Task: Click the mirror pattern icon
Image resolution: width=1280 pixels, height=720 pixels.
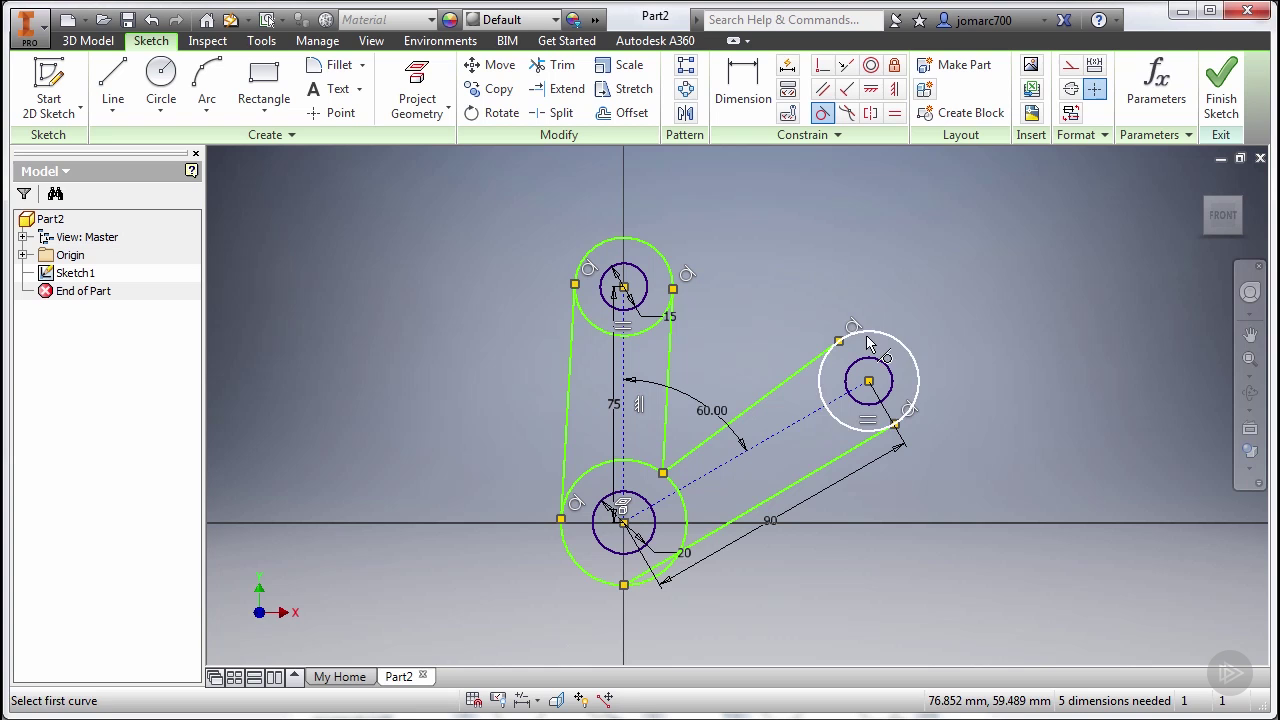Action: click(x=686, y=113)
